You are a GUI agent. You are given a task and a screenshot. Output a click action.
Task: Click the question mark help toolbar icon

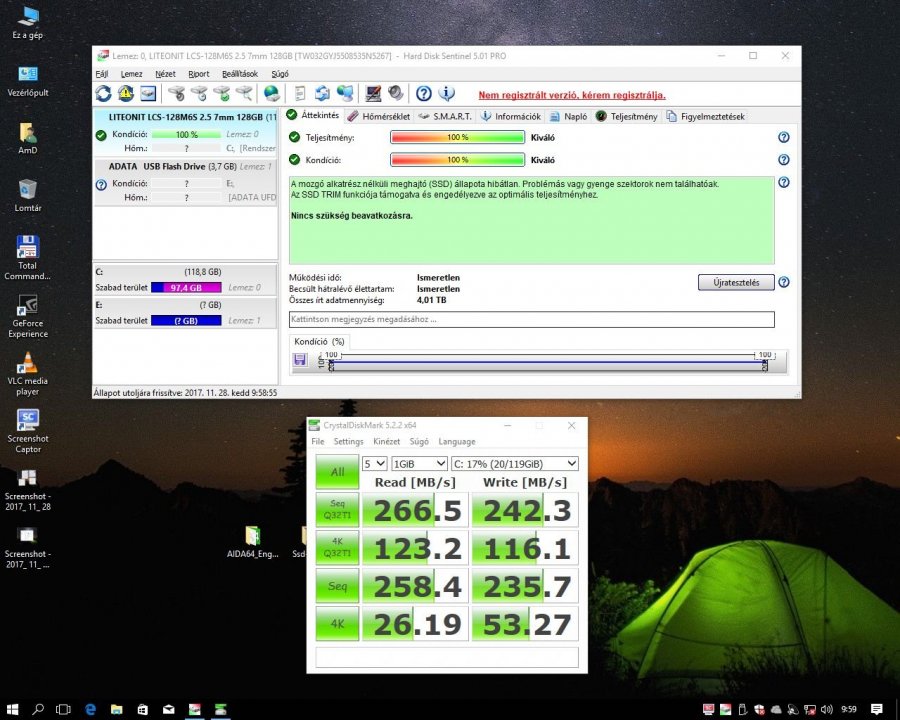[x=424, y=94]
